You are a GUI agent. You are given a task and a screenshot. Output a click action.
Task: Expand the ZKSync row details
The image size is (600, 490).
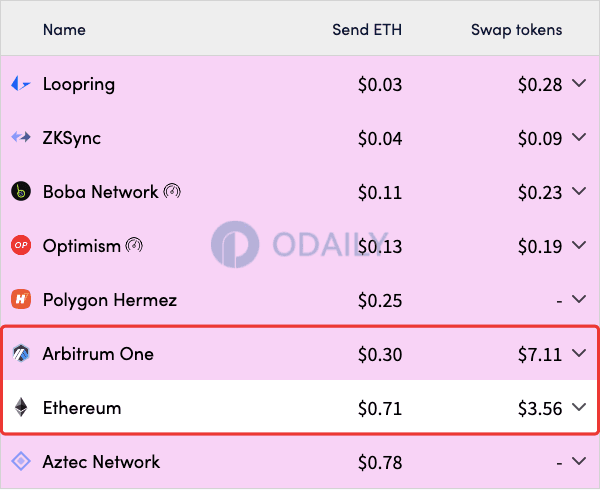coord(579,137)
